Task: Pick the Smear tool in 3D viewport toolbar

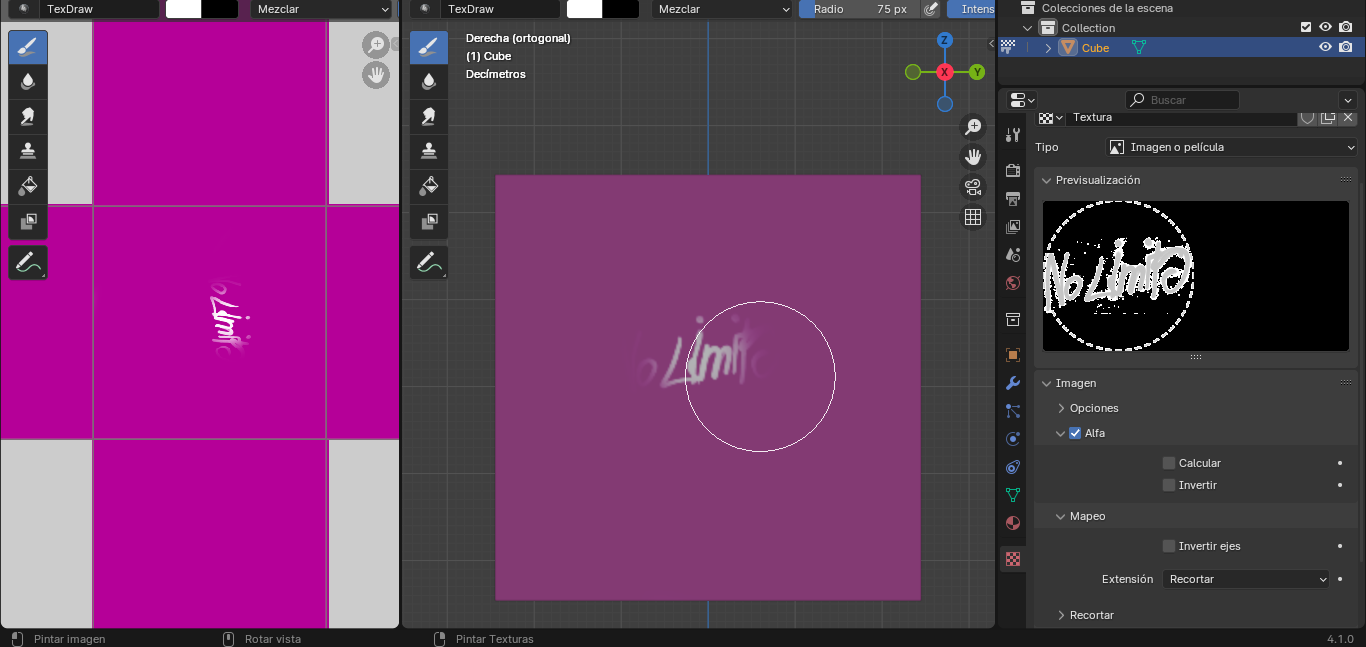Action: click(x=429, y=116)
